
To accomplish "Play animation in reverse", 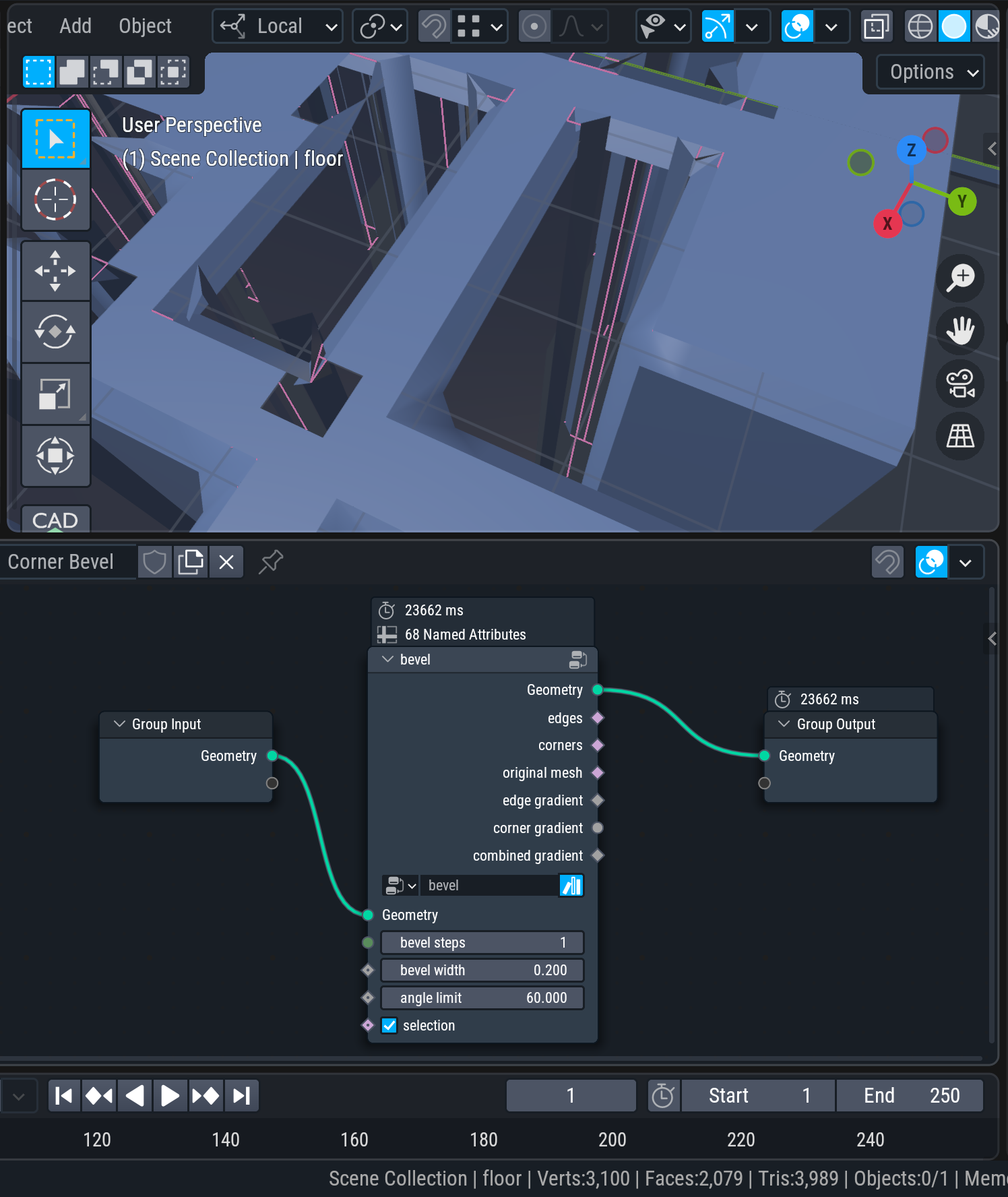I will pyautogui.click(x=135, y=1095).
